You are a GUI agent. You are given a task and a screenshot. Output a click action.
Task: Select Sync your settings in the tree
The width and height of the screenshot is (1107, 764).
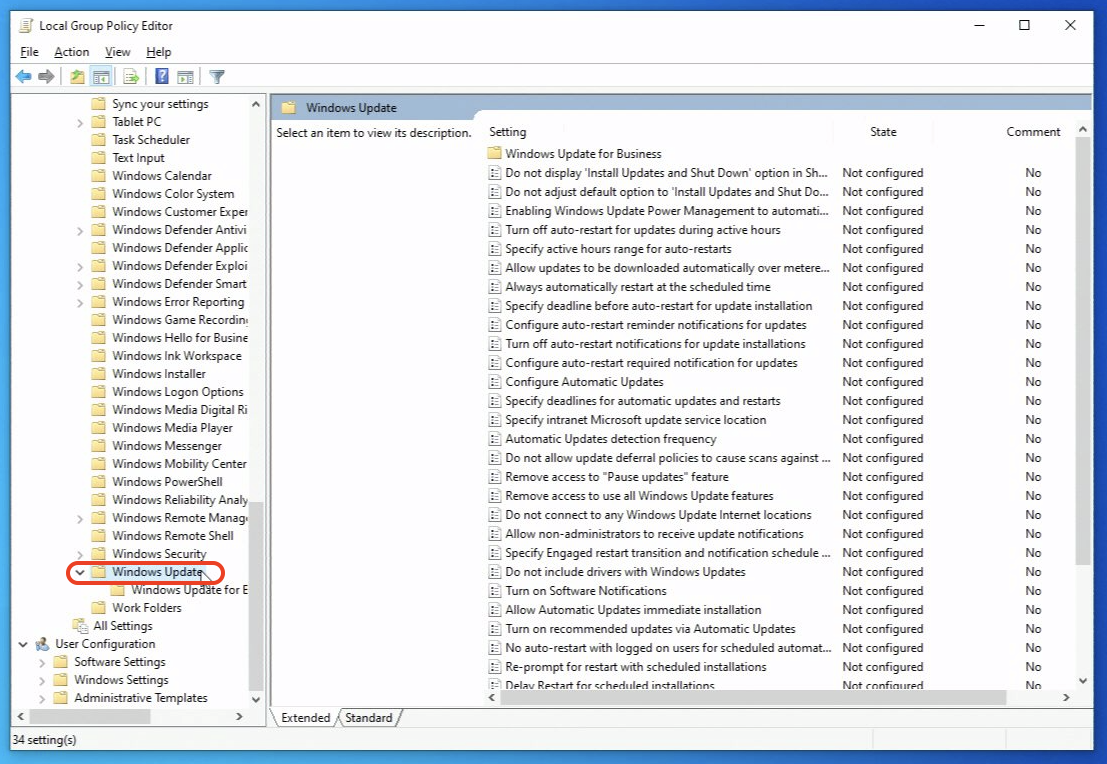tap(160, 104)
